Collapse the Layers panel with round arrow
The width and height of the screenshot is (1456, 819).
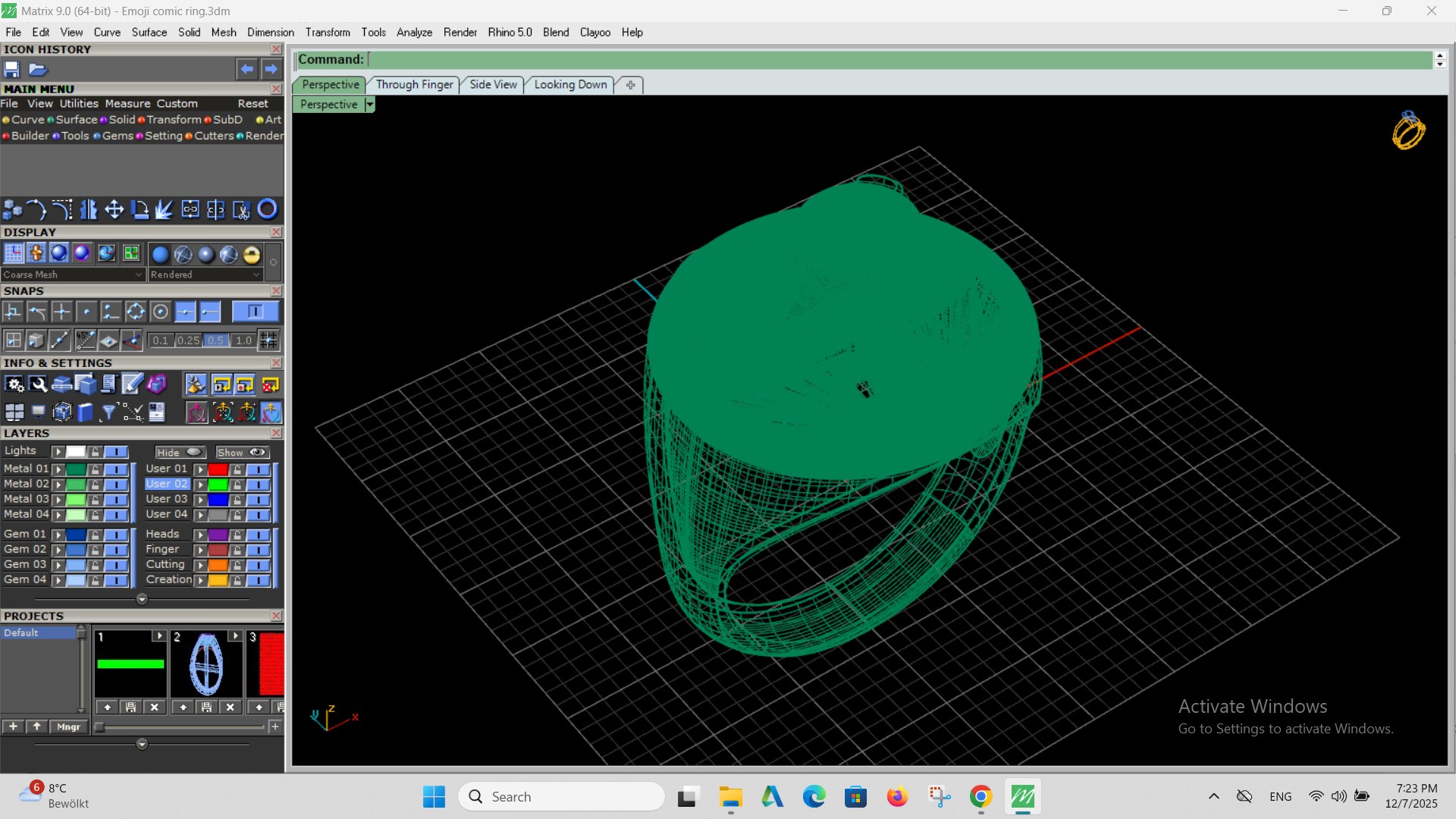coord(142,600)
